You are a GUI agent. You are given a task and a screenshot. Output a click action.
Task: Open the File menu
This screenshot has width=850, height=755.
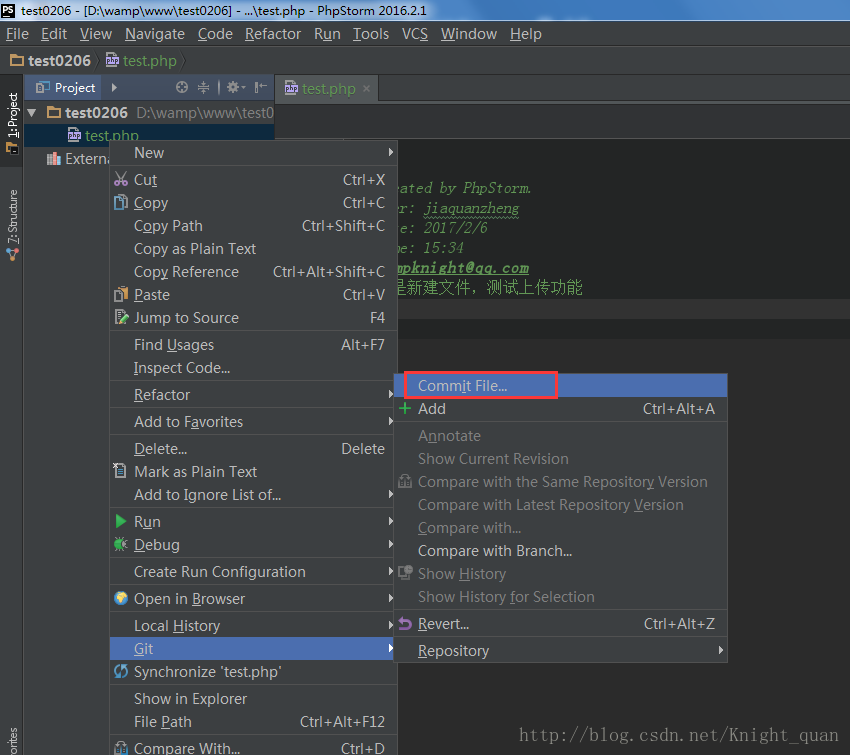(x=17, y=34)
